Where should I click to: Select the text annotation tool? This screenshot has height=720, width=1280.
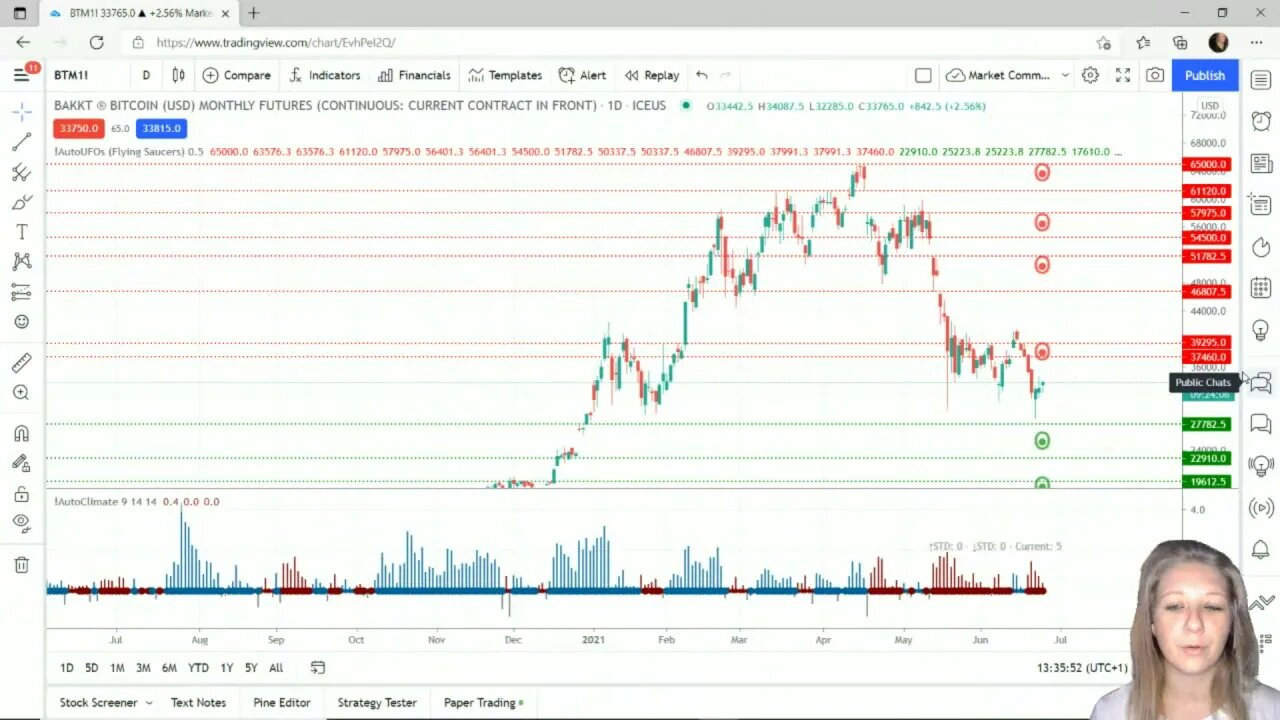[x=21, y=232]
